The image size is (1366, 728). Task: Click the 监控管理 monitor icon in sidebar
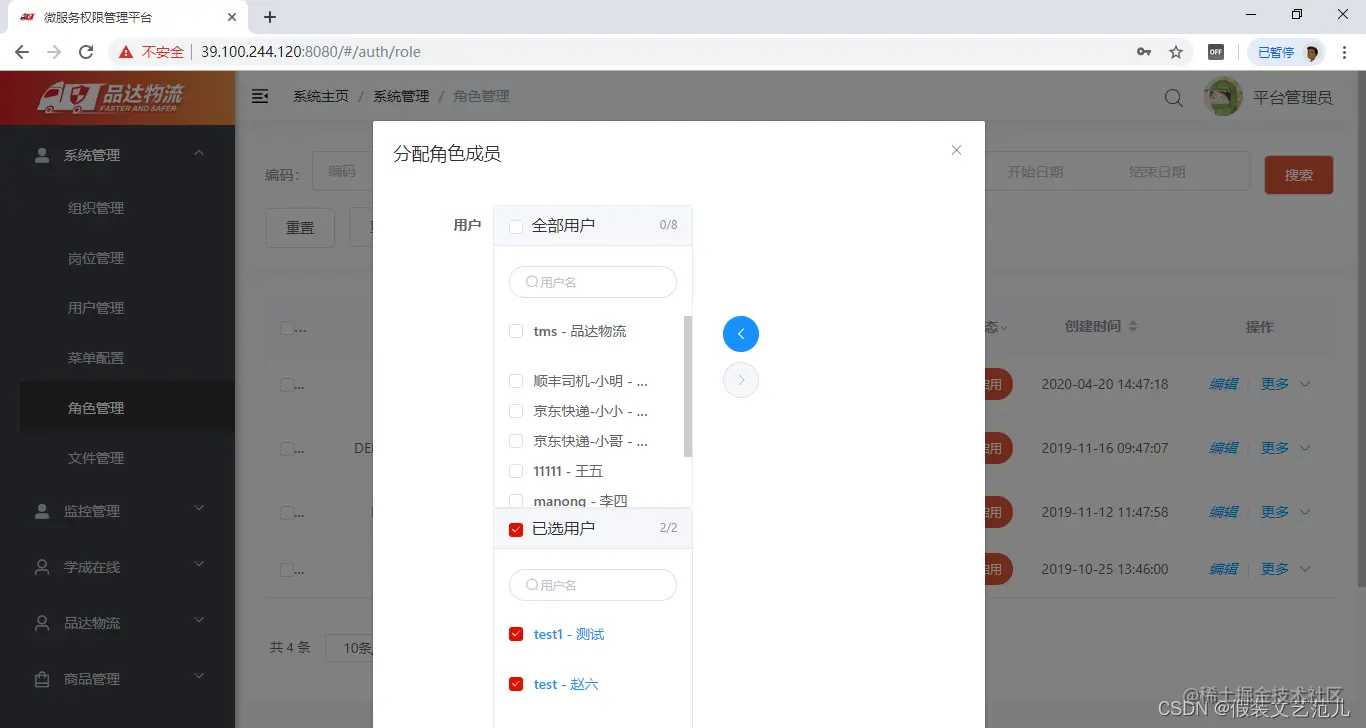tap(41, 511)
